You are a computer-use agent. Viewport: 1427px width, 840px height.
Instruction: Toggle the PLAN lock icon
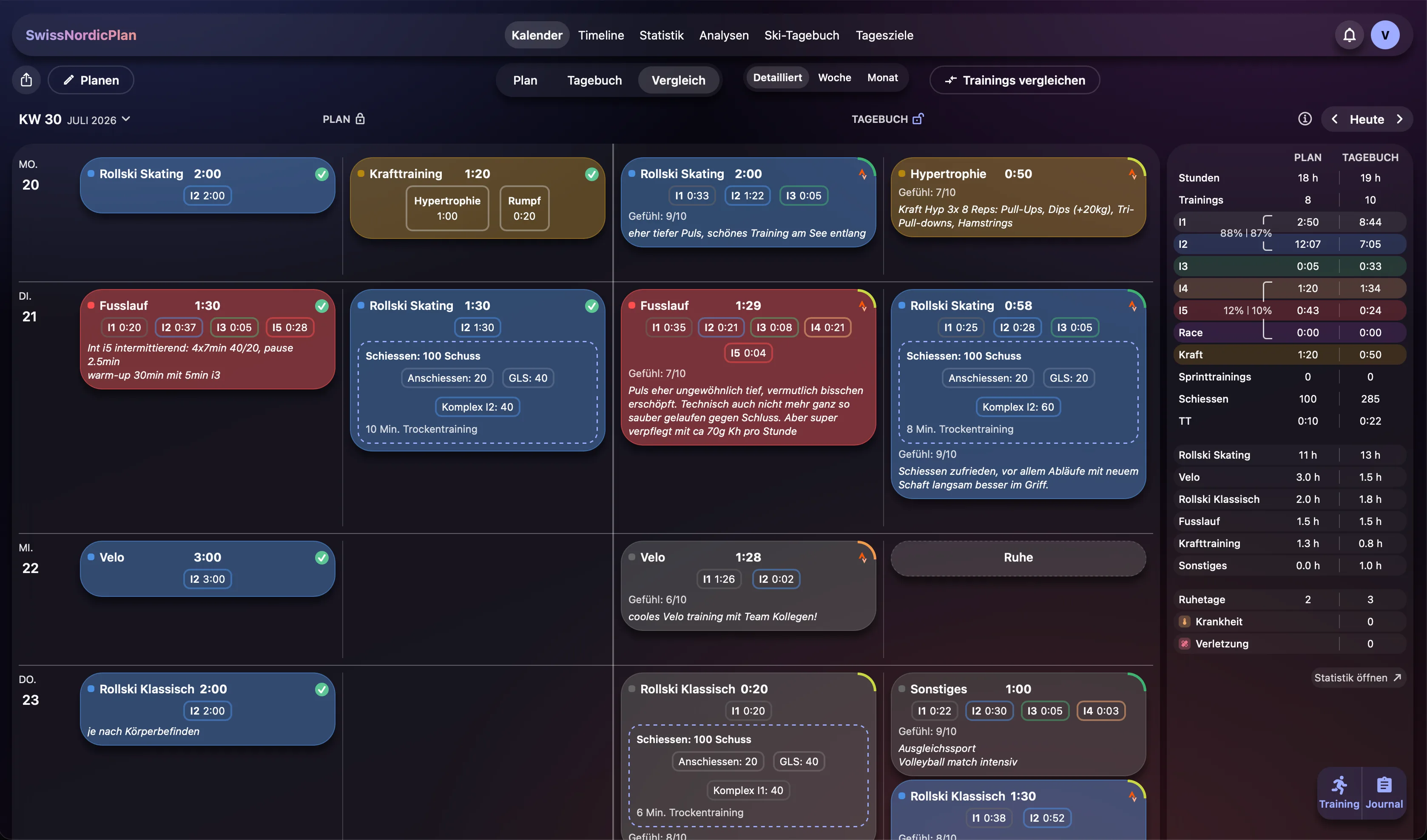360,119
